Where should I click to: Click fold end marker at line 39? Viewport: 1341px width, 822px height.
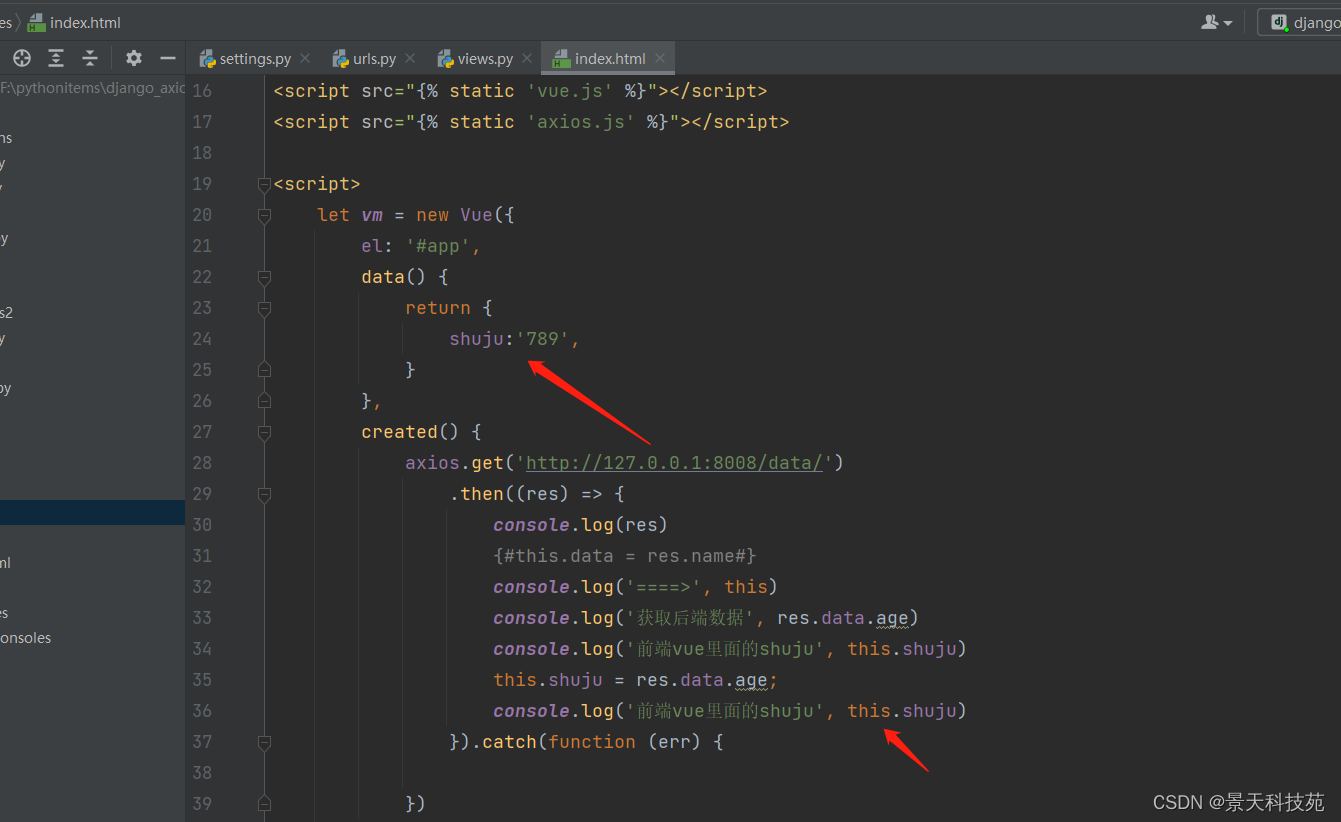[x=264, y=804]
